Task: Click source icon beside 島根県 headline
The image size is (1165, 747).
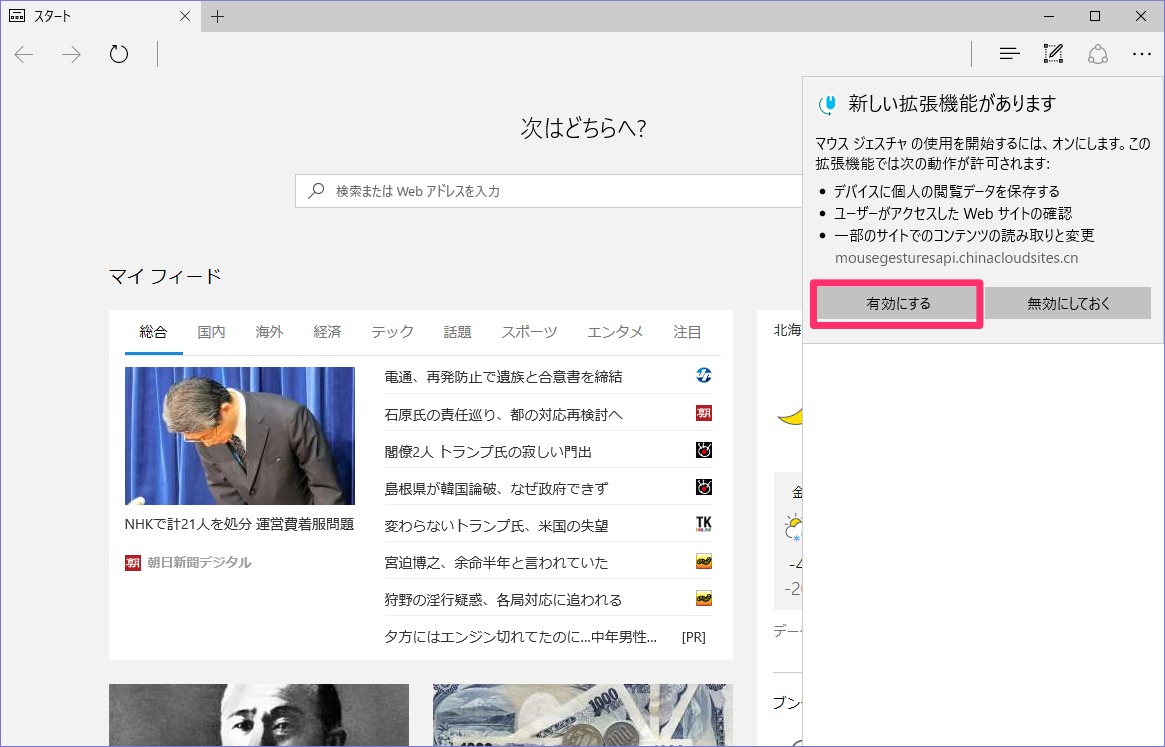Action: click(704, 487)
